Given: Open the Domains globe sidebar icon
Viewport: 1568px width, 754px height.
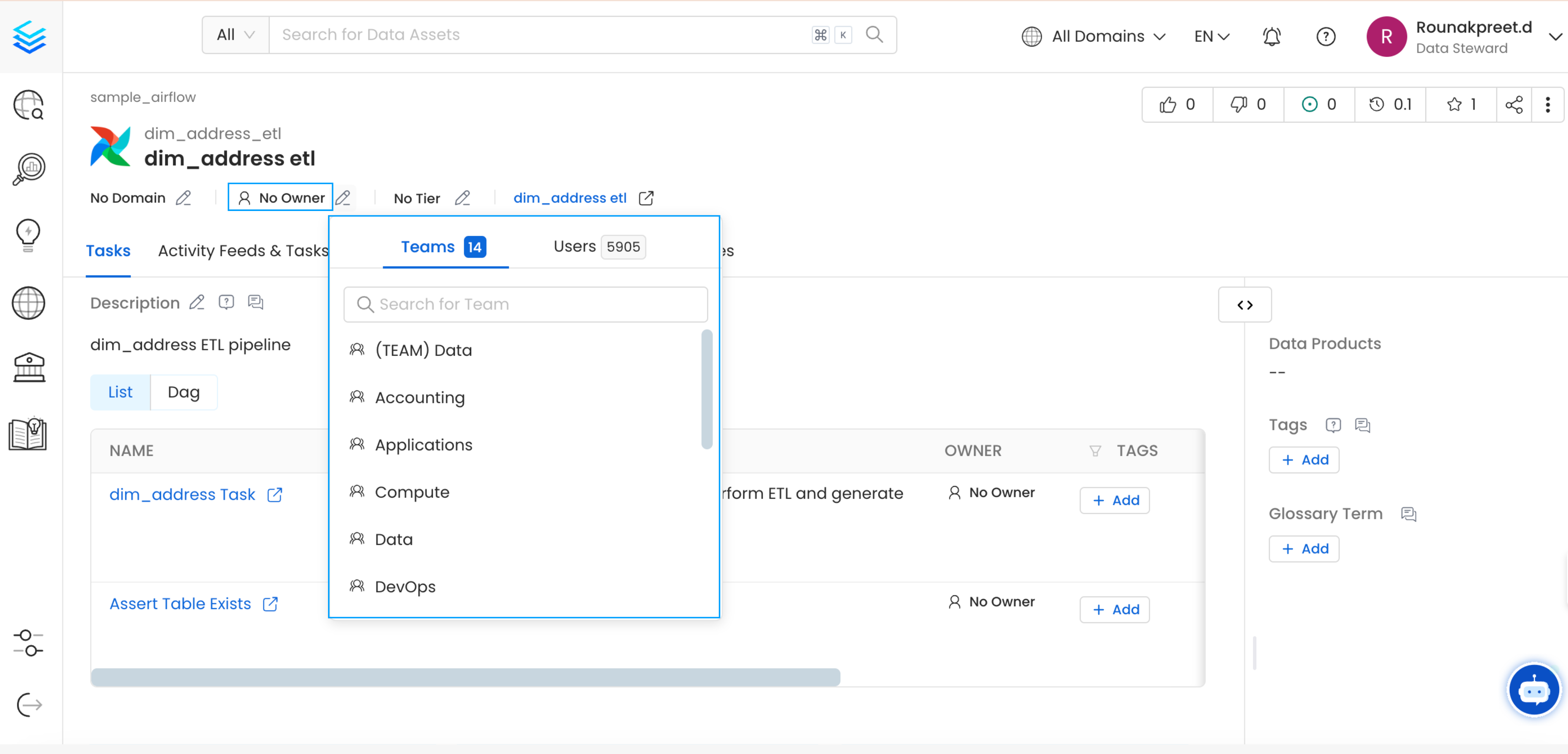Looking at the screenshot, I should pyautogui.click(x=28, y=303).
